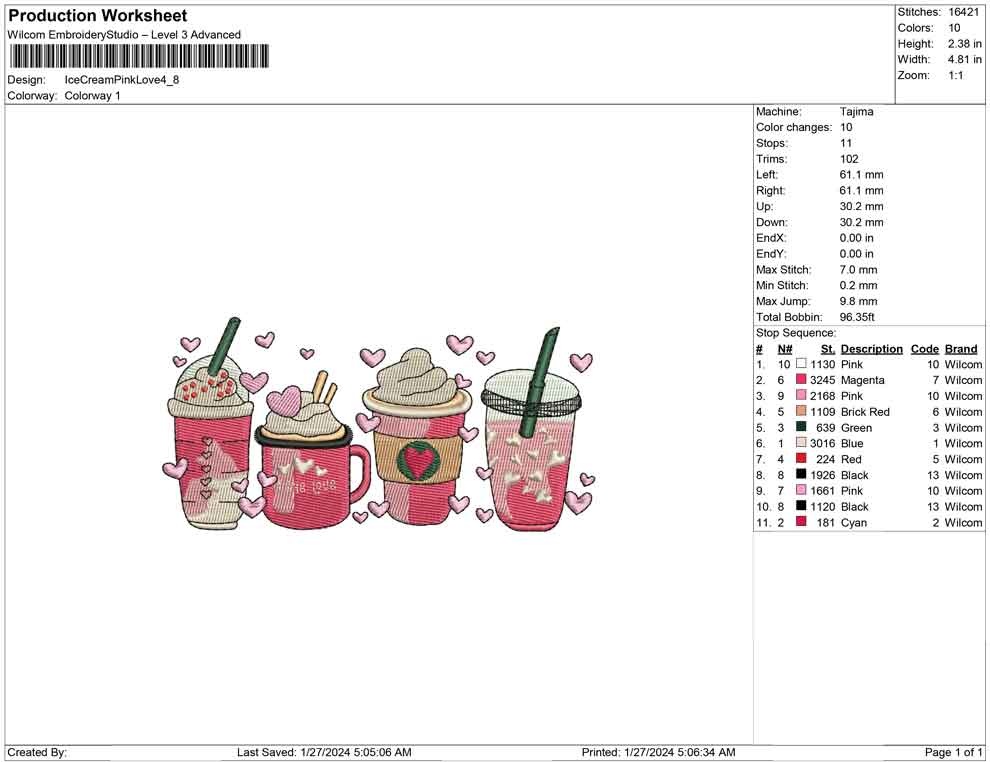Click the Stitches value 16421
This screenshot has height=762, width=990.
[x=963, y=12]
